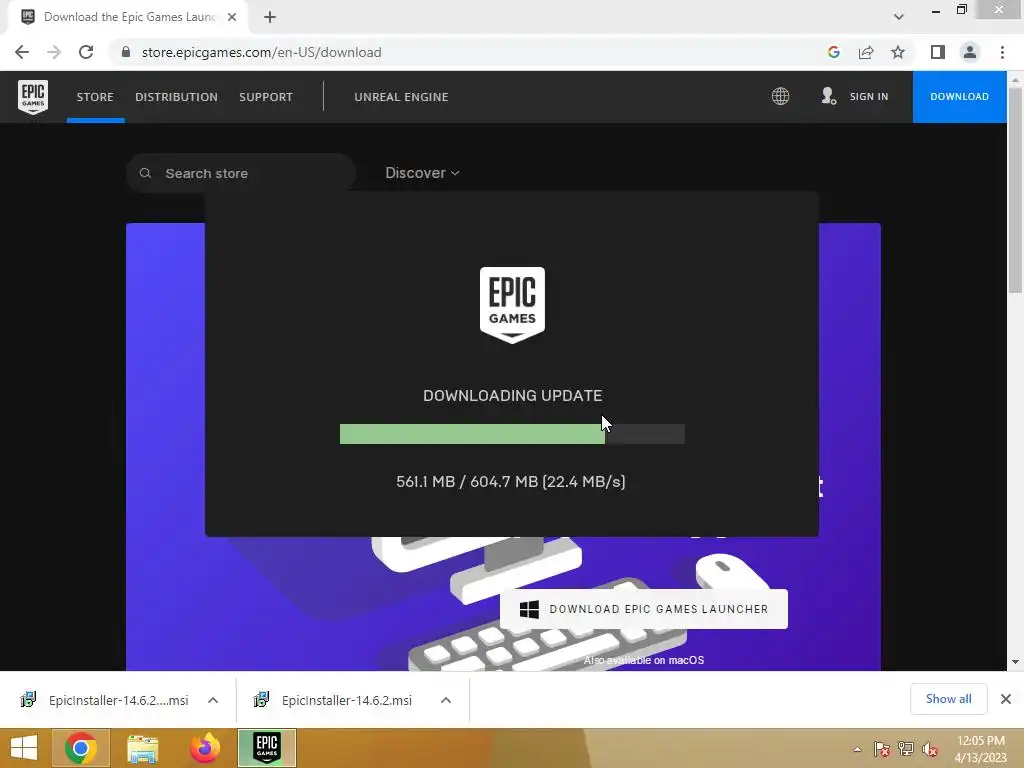This screenshot has height=768, width=1024.
Task: Click the padlock site info icon
Action: tap(126, 52)
